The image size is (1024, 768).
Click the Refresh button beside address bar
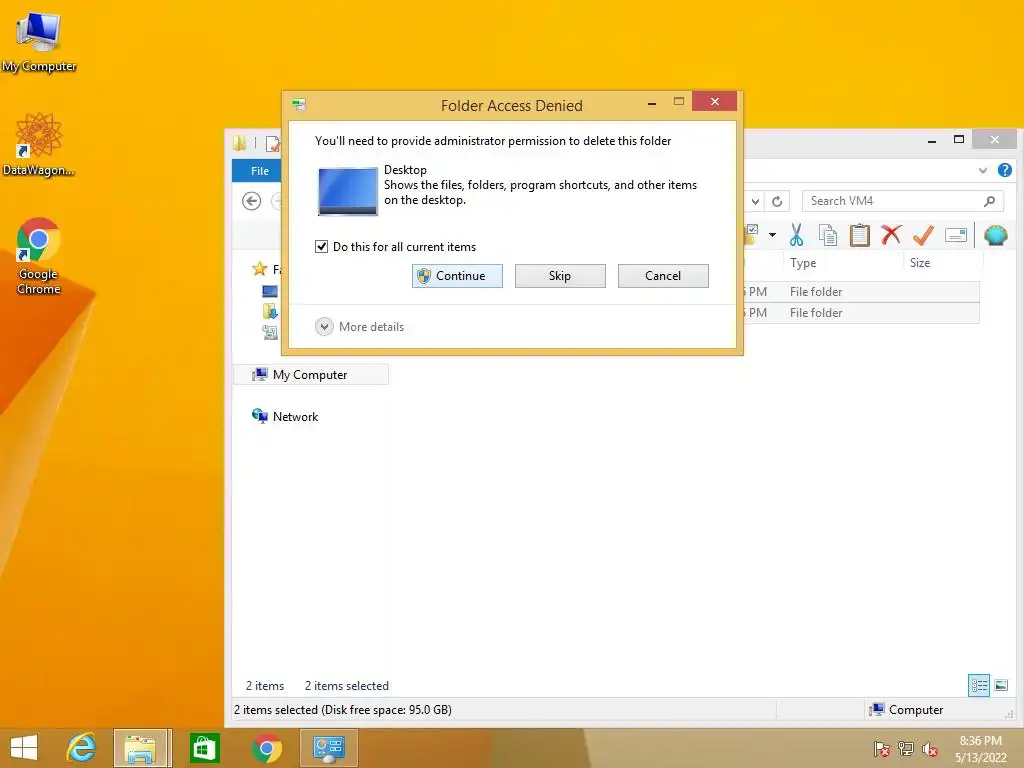click(x=777, y=201)
